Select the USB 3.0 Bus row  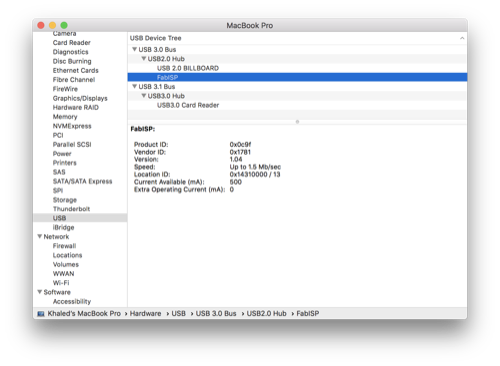coord(297,49)
